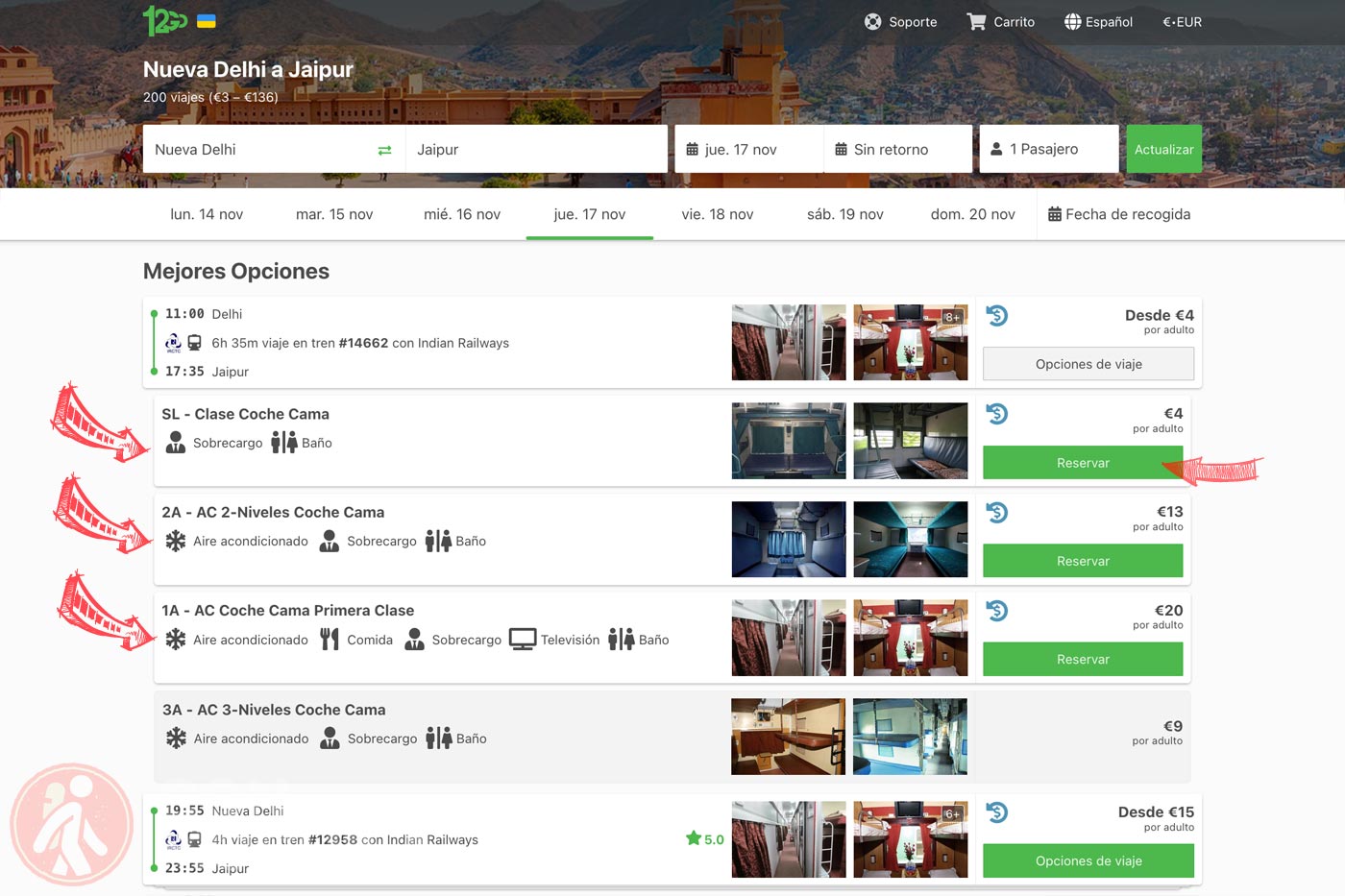The height and width of the screenshot is (896, 1345).
Task: Click the 12Go logo
Action: tap(164, 20)
